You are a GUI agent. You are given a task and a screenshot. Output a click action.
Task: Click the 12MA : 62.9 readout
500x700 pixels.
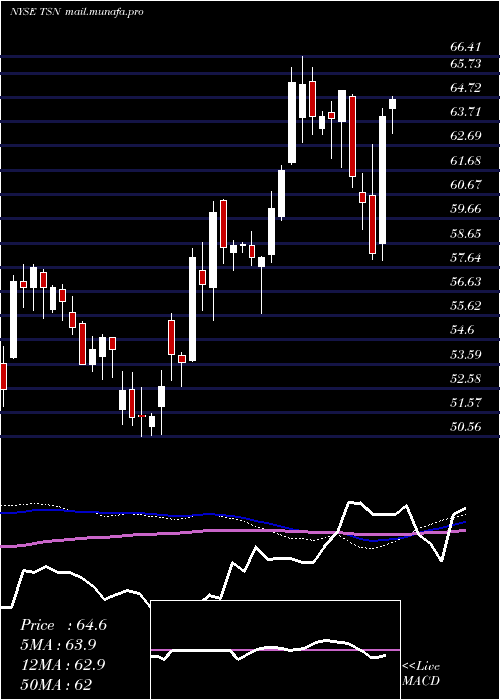(x=63, y=665)
